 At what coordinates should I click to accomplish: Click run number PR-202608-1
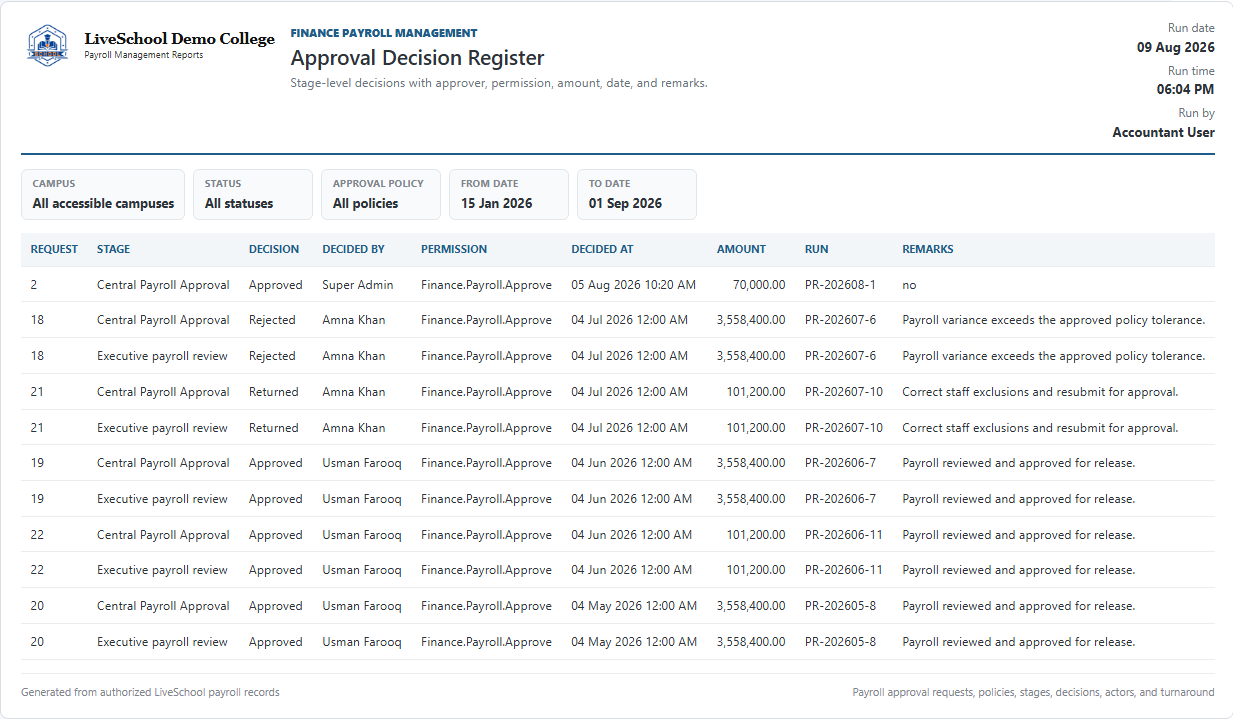840,285
